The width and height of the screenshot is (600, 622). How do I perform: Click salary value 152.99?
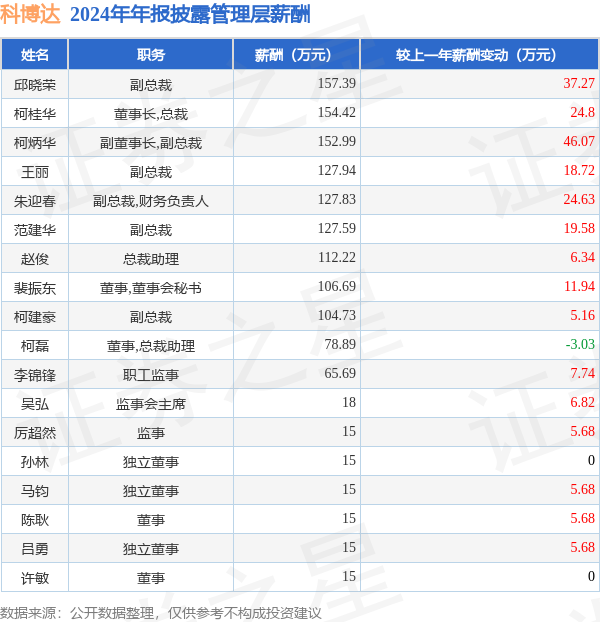[x=337, y=141]
